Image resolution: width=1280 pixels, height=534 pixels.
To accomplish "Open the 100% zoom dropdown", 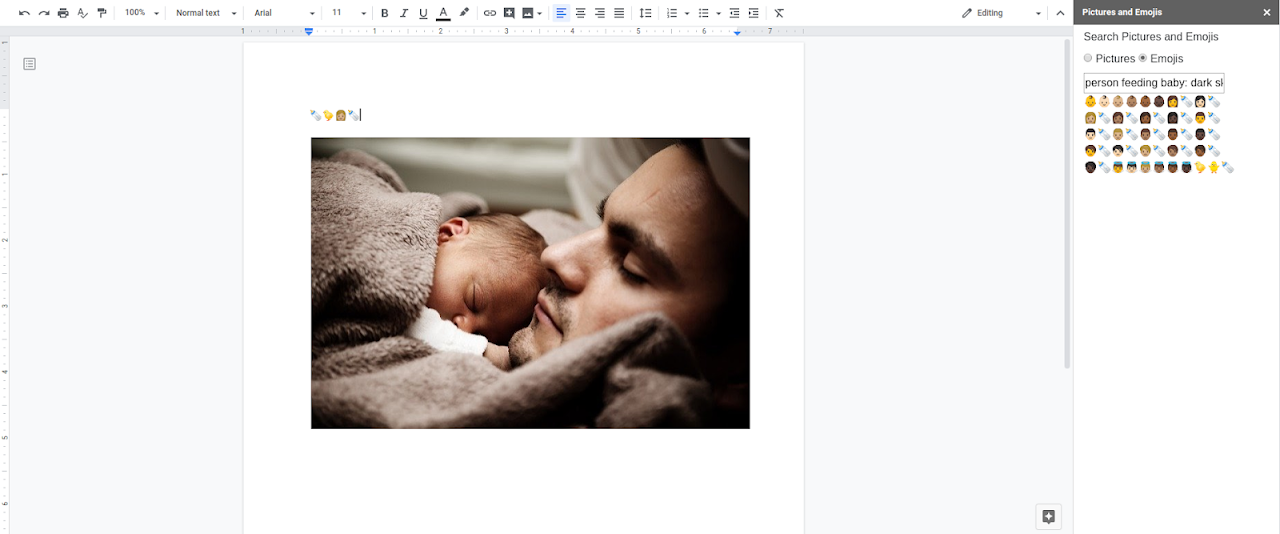I will click(141, 13).
